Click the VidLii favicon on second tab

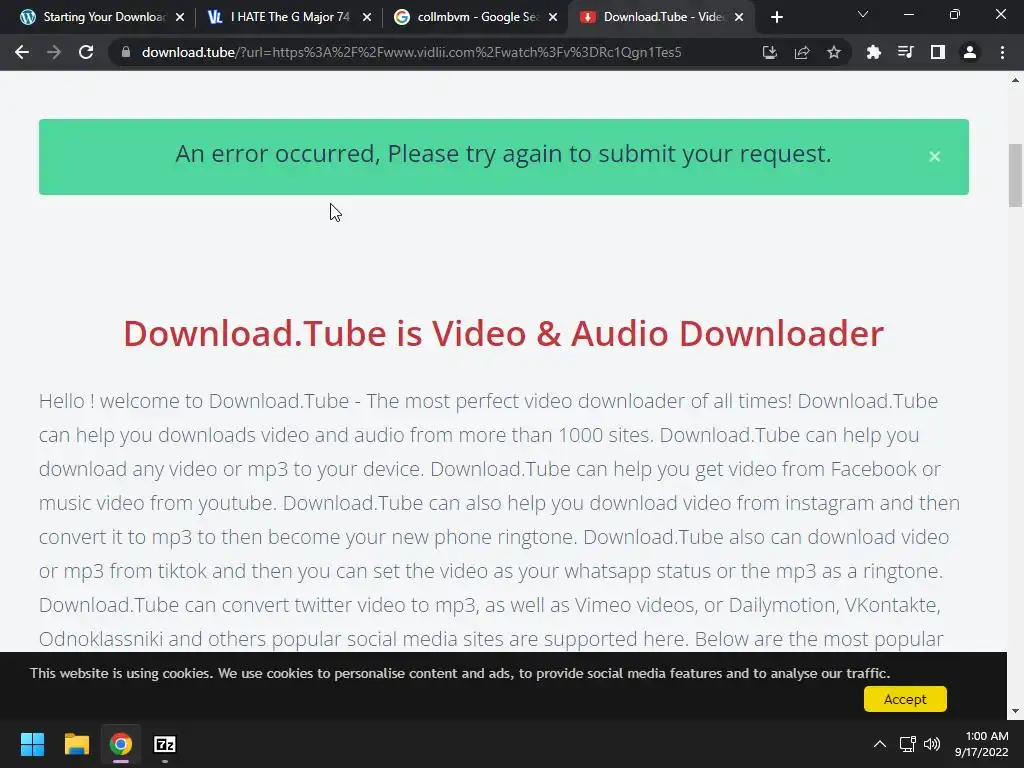click(215, 17)
